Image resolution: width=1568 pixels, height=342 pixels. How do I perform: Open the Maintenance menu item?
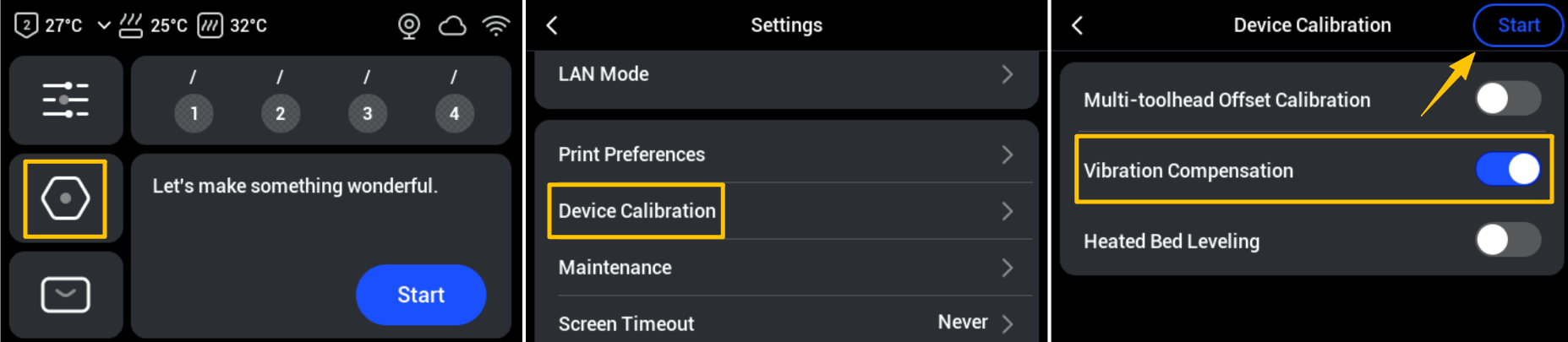pos(786,268)
